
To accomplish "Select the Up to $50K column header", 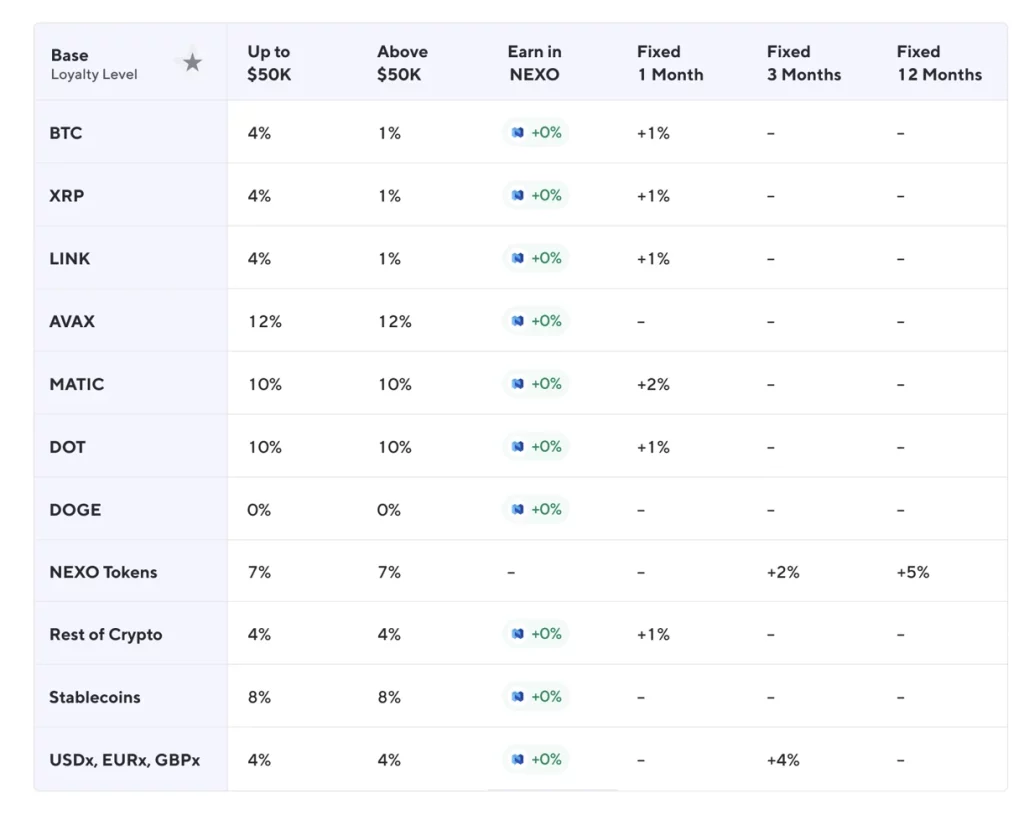I will (x=269, y=63).
